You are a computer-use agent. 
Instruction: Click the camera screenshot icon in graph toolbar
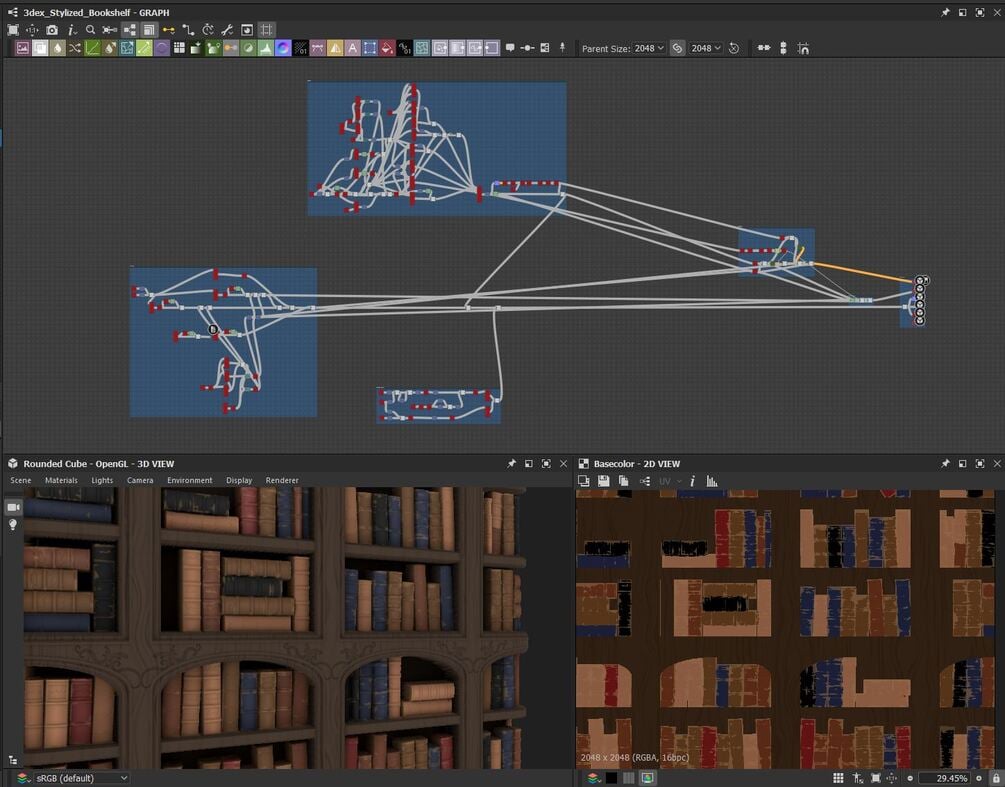52,29
